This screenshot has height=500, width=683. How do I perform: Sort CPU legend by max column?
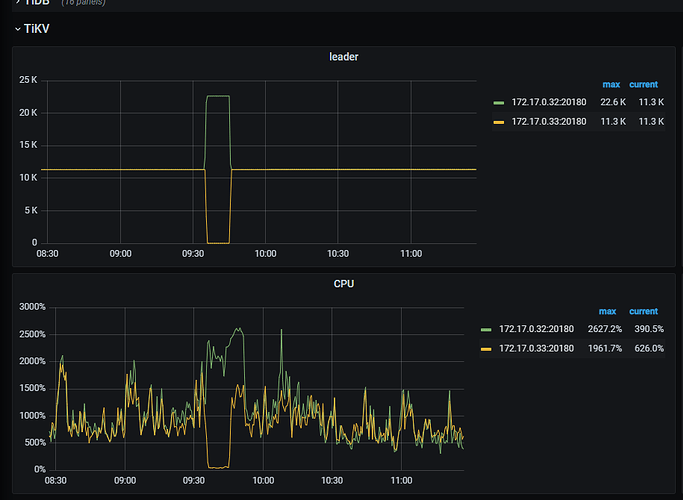pyautogui.click(x=607, y=311)
